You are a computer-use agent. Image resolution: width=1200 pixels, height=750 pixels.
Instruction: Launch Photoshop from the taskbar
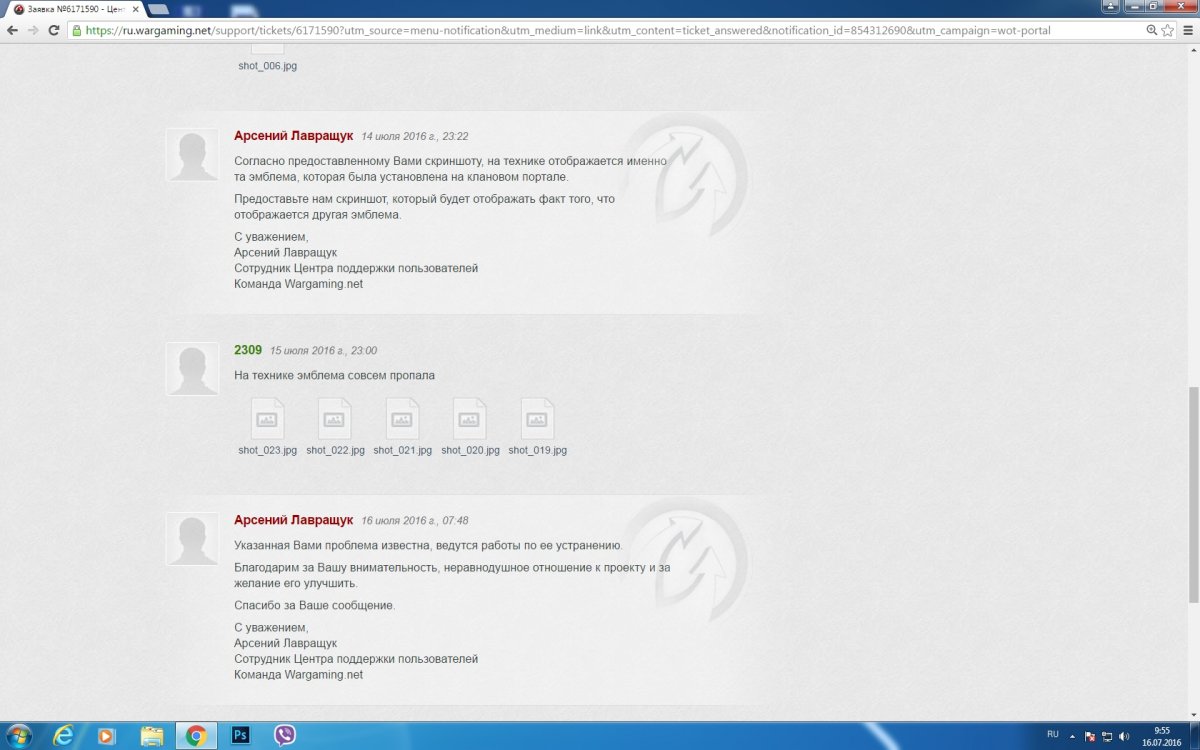click(240, 736)
